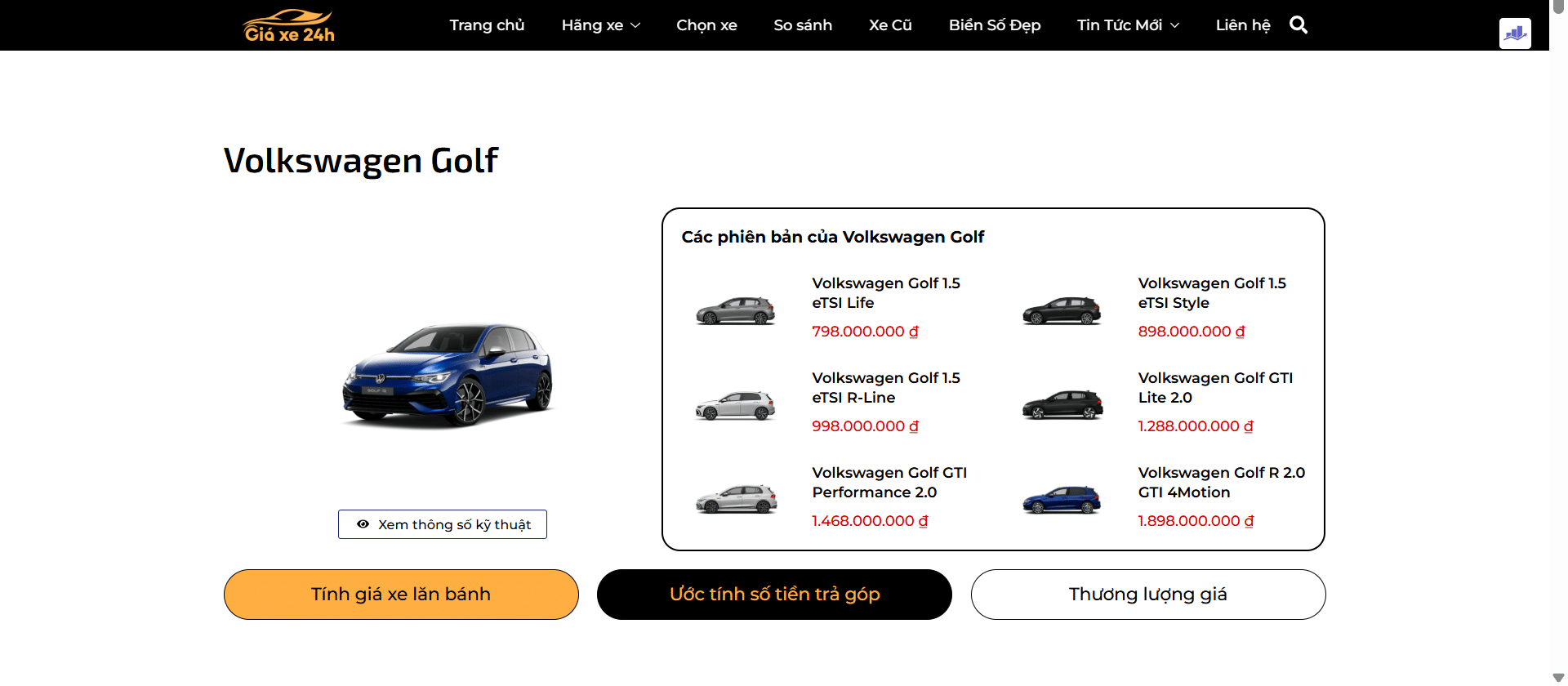Click the Giá xe 24h logo
The image size is (1568, 686).
click(289, 25)
